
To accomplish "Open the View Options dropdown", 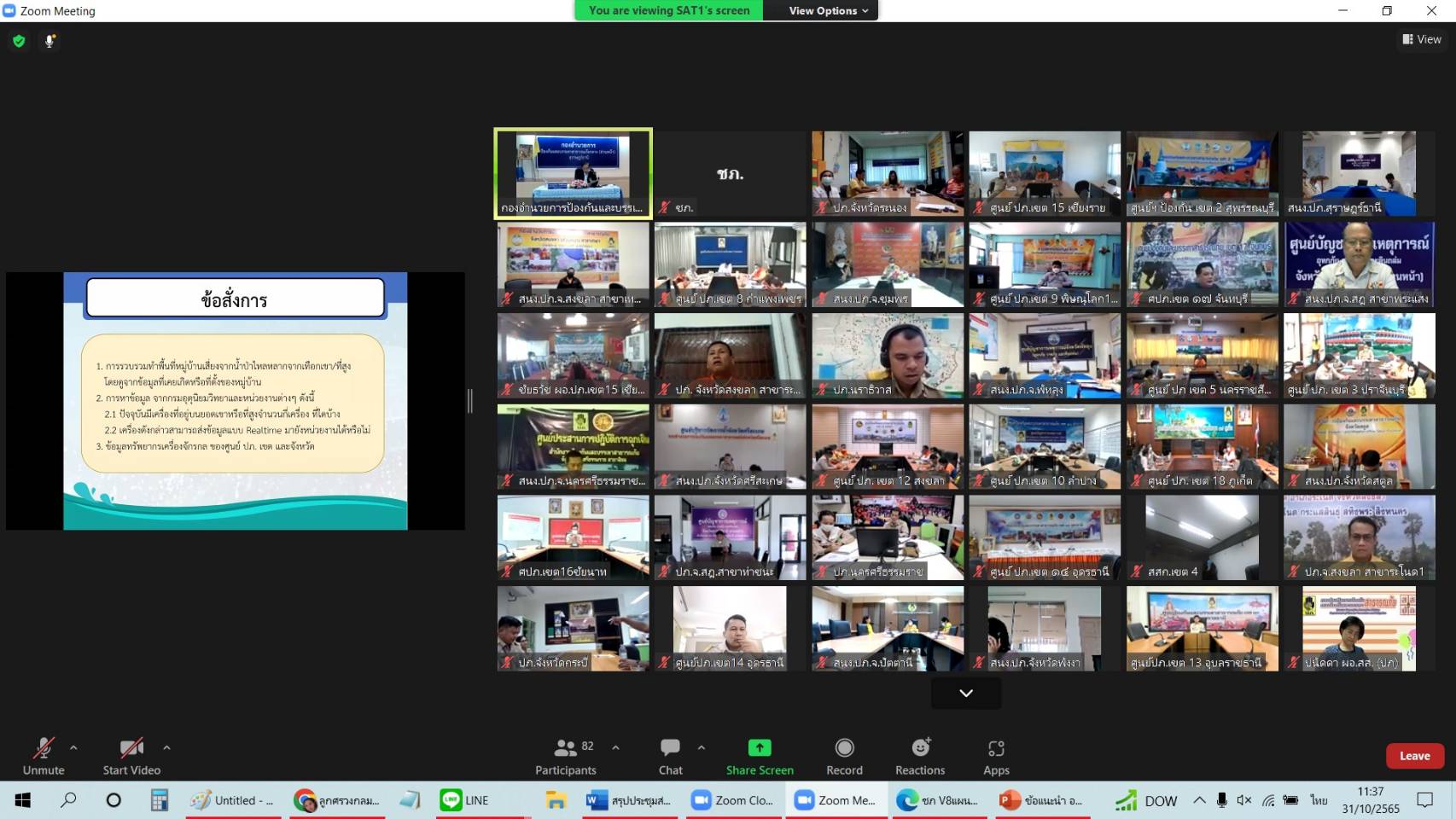I will point(828,10).
